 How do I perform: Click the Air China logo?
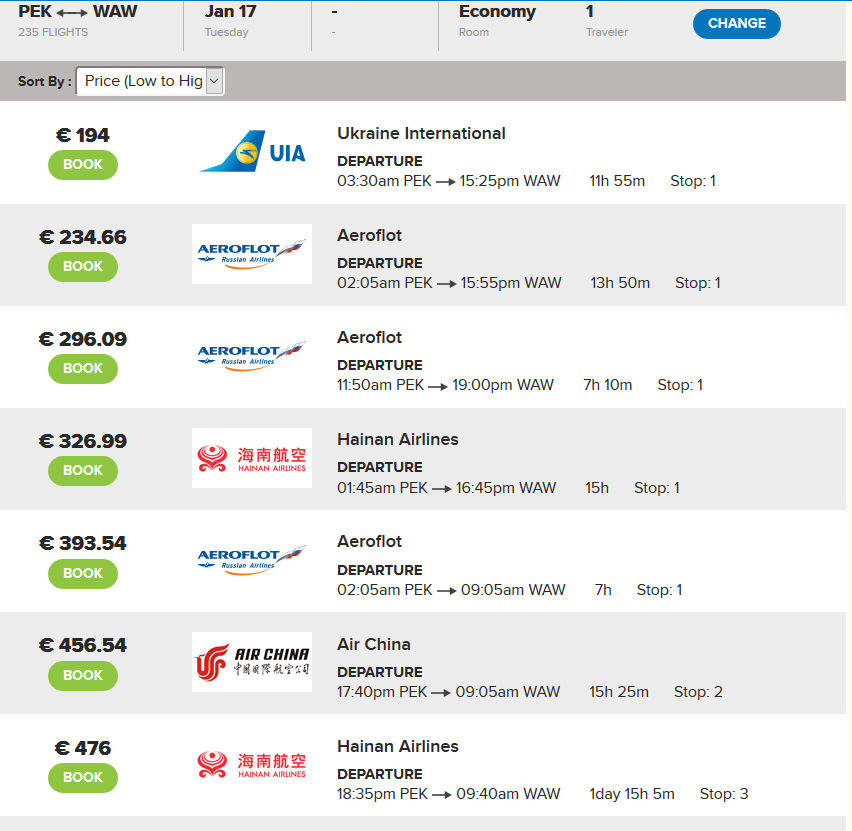pos(252,662)
